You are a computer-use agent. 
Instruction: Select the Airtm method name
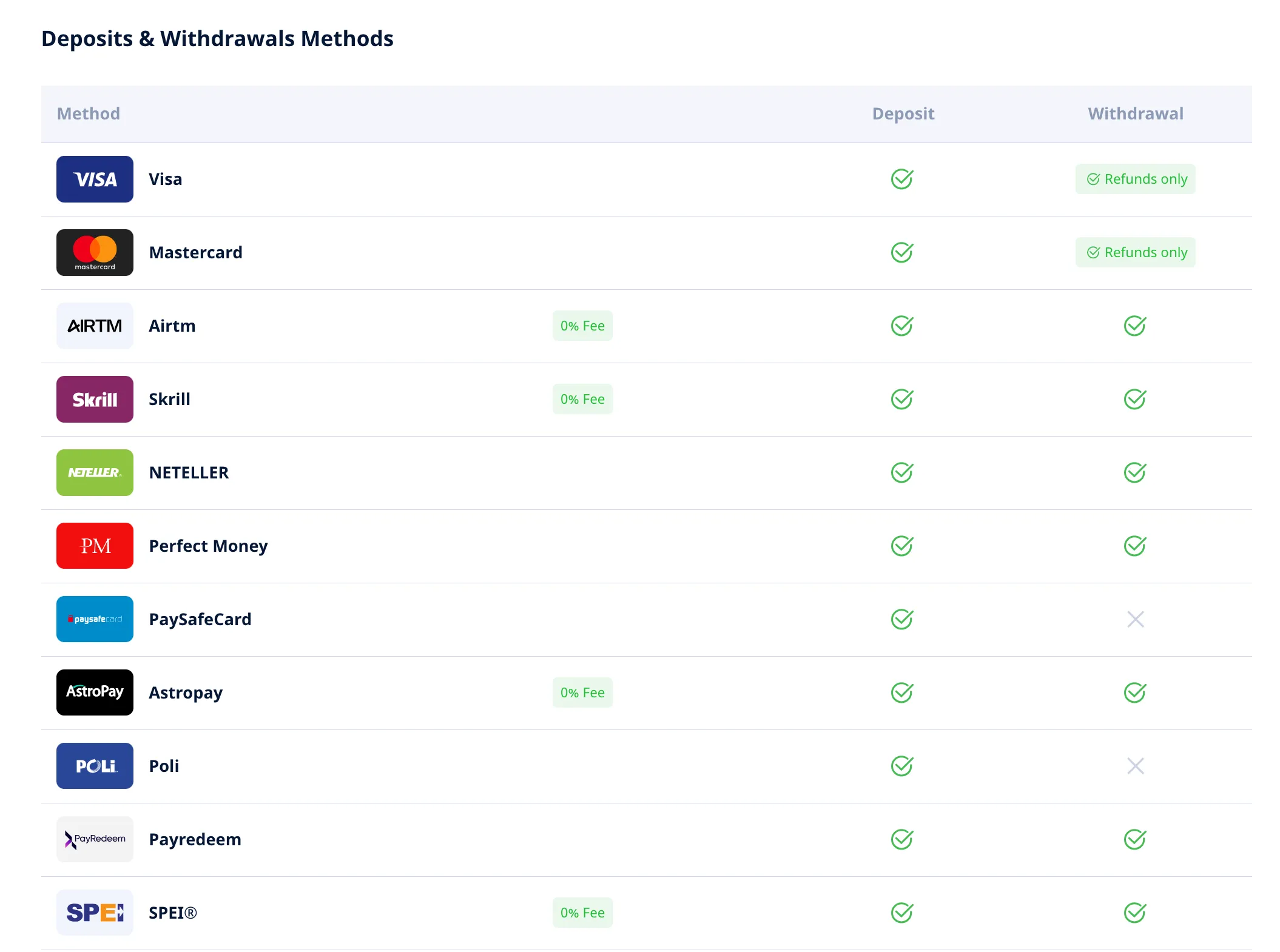click(172, 326)
